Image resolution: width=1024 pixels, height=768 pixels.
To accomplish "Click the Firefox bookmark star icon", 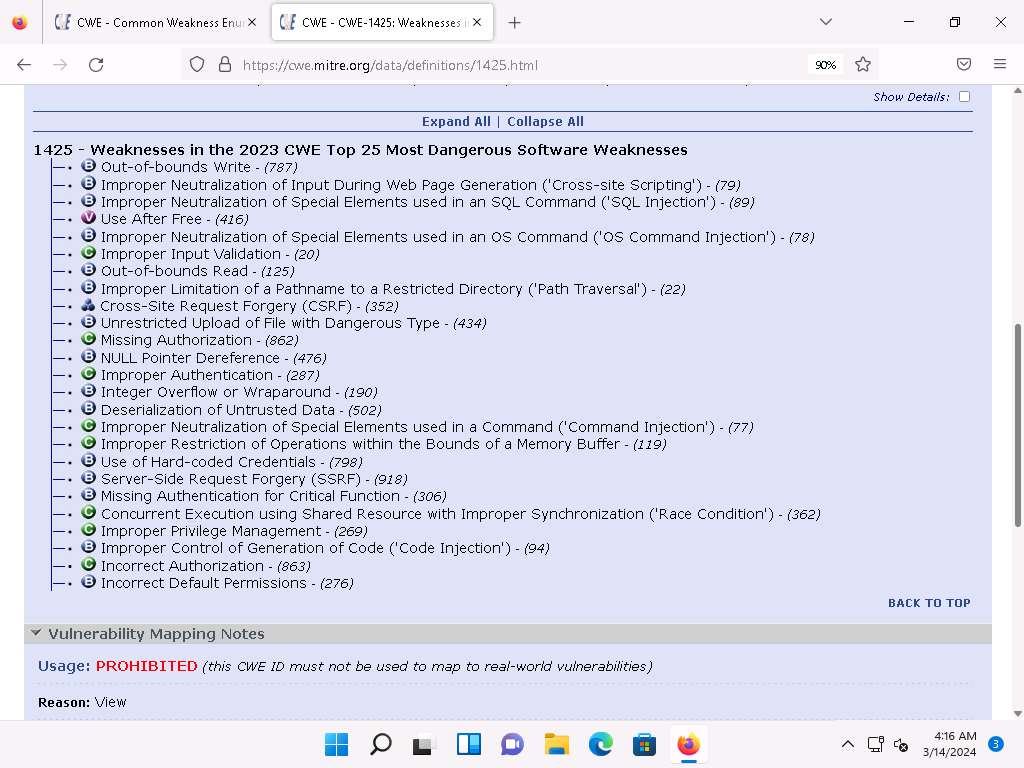I will coord(863,64).
